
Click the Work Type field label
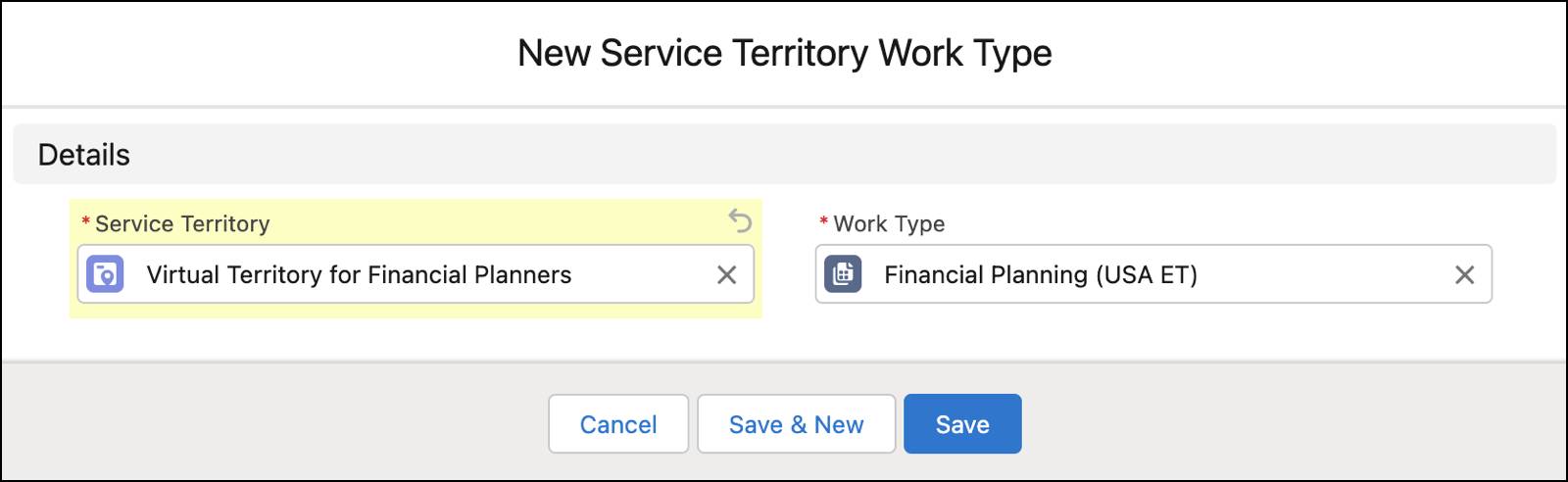[889, 224]
